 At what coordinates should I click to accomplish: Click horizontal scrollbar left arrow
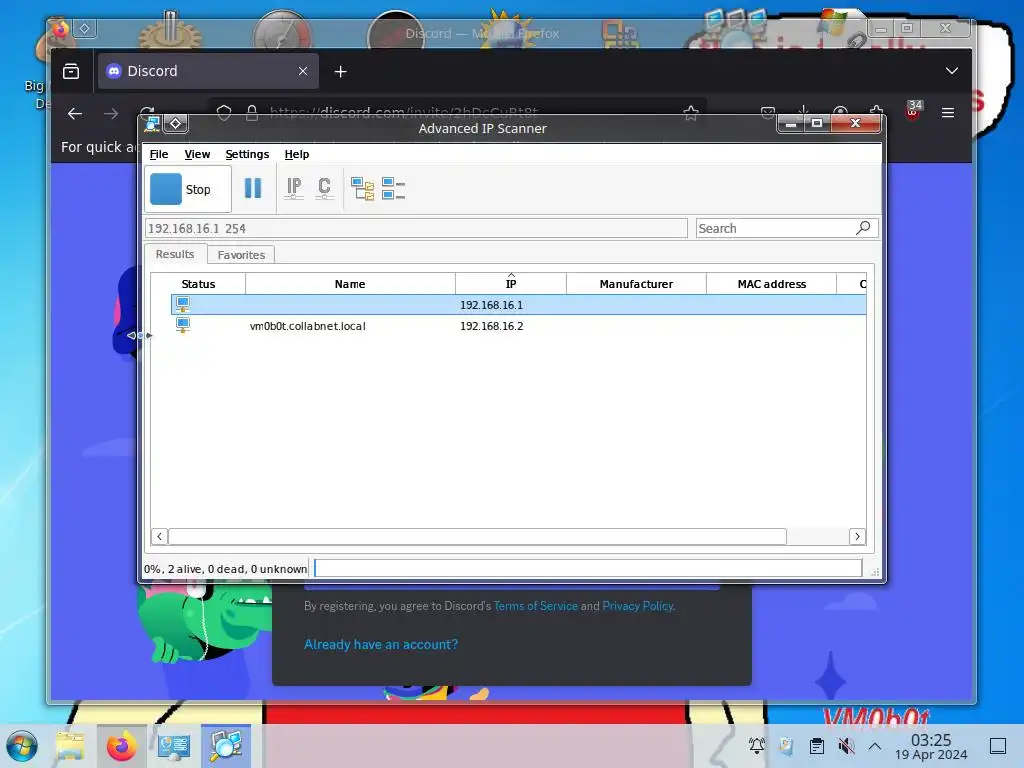(x=159, y=536)
